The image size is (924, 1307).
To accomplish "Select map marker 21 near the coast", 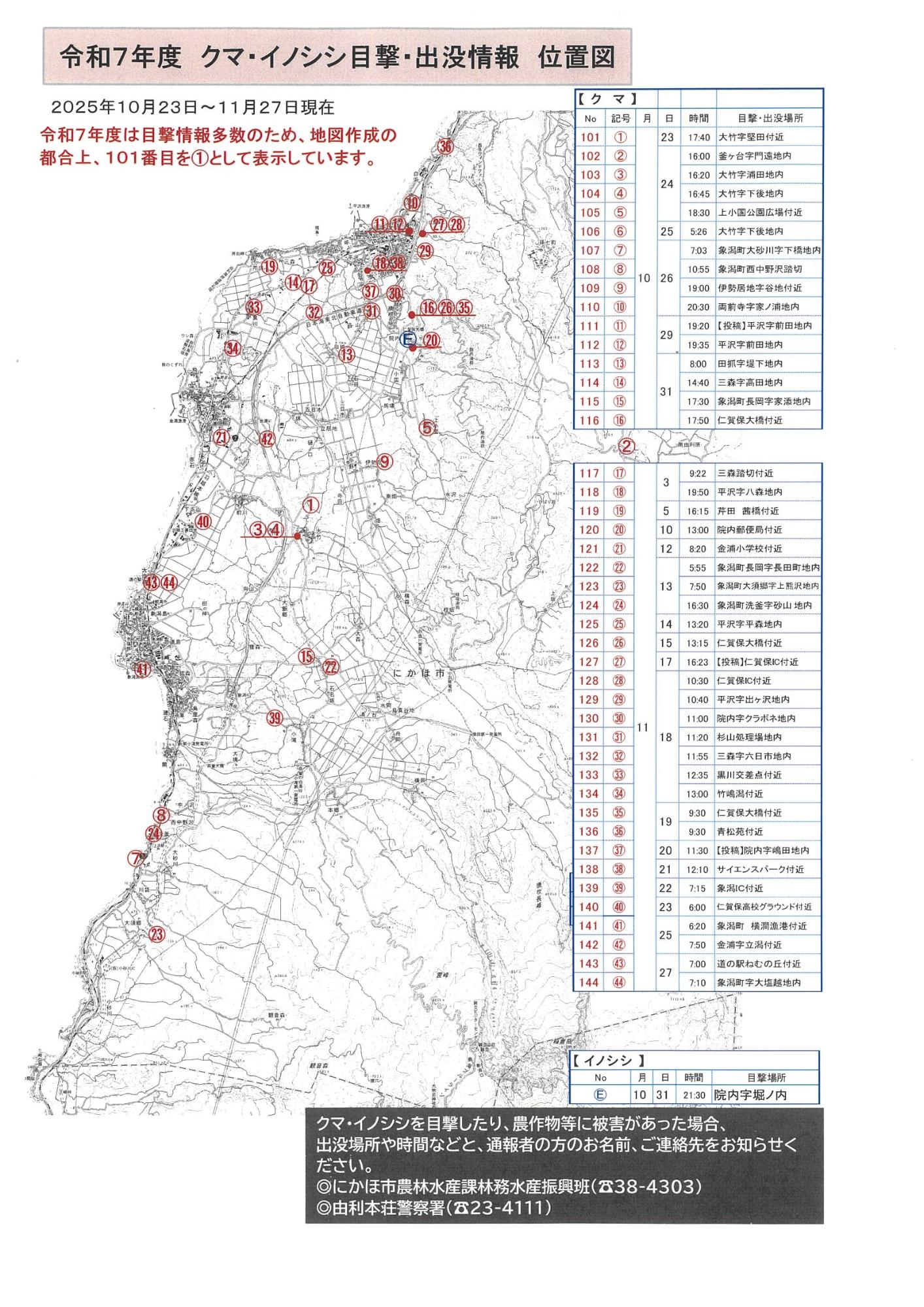I will tap(222, 438).
